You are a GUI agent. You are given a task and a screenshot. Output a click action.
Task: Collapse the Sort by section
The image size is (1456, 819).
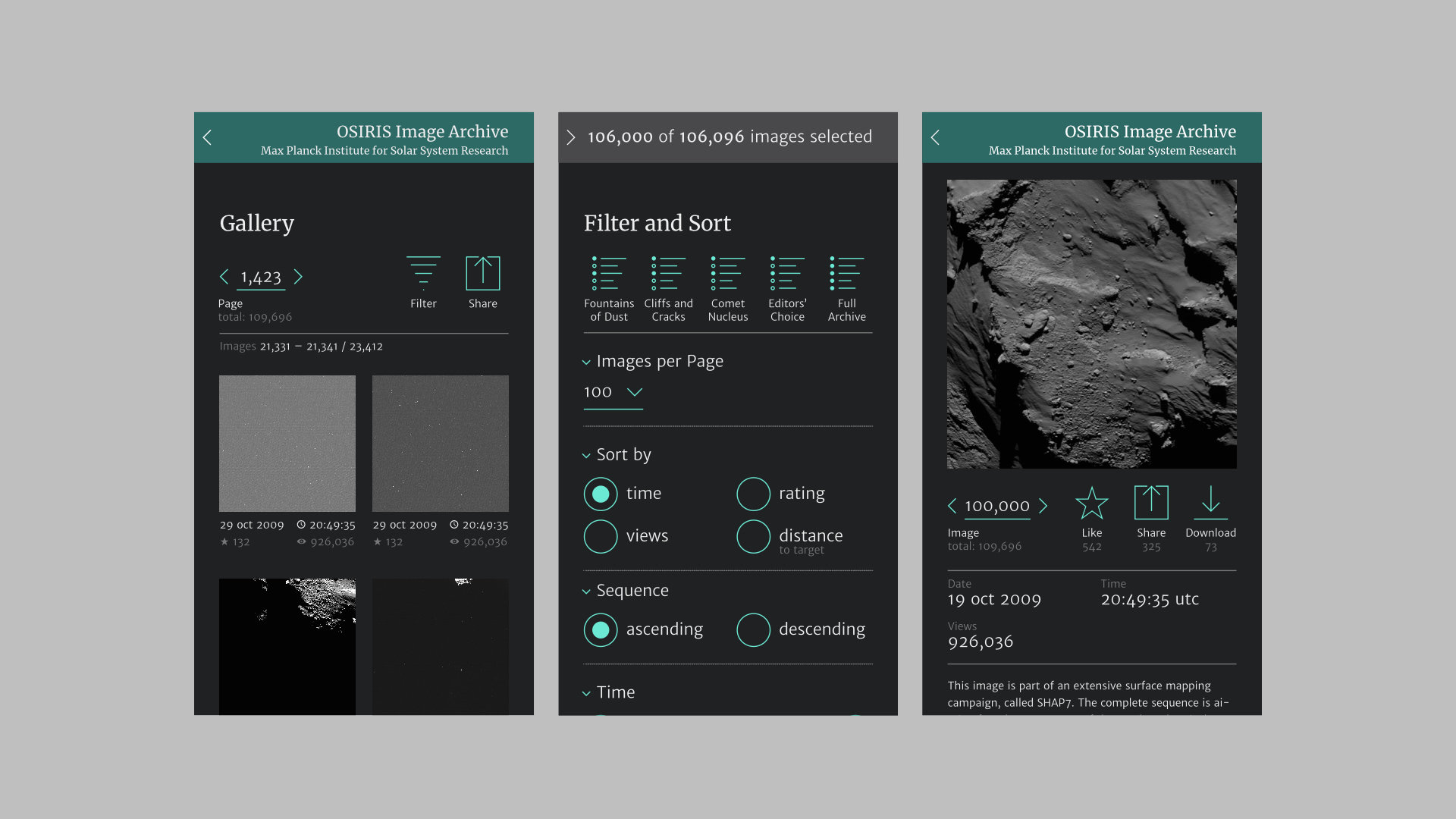click(586, 456)
